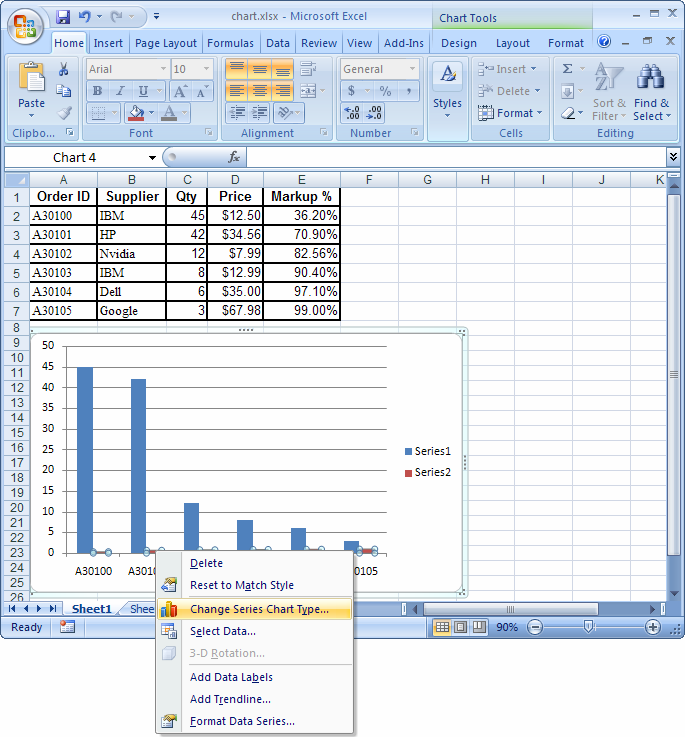Apply fill color with paint bucket icon
This screenshot has height=737, width=685.
(136, 113)
